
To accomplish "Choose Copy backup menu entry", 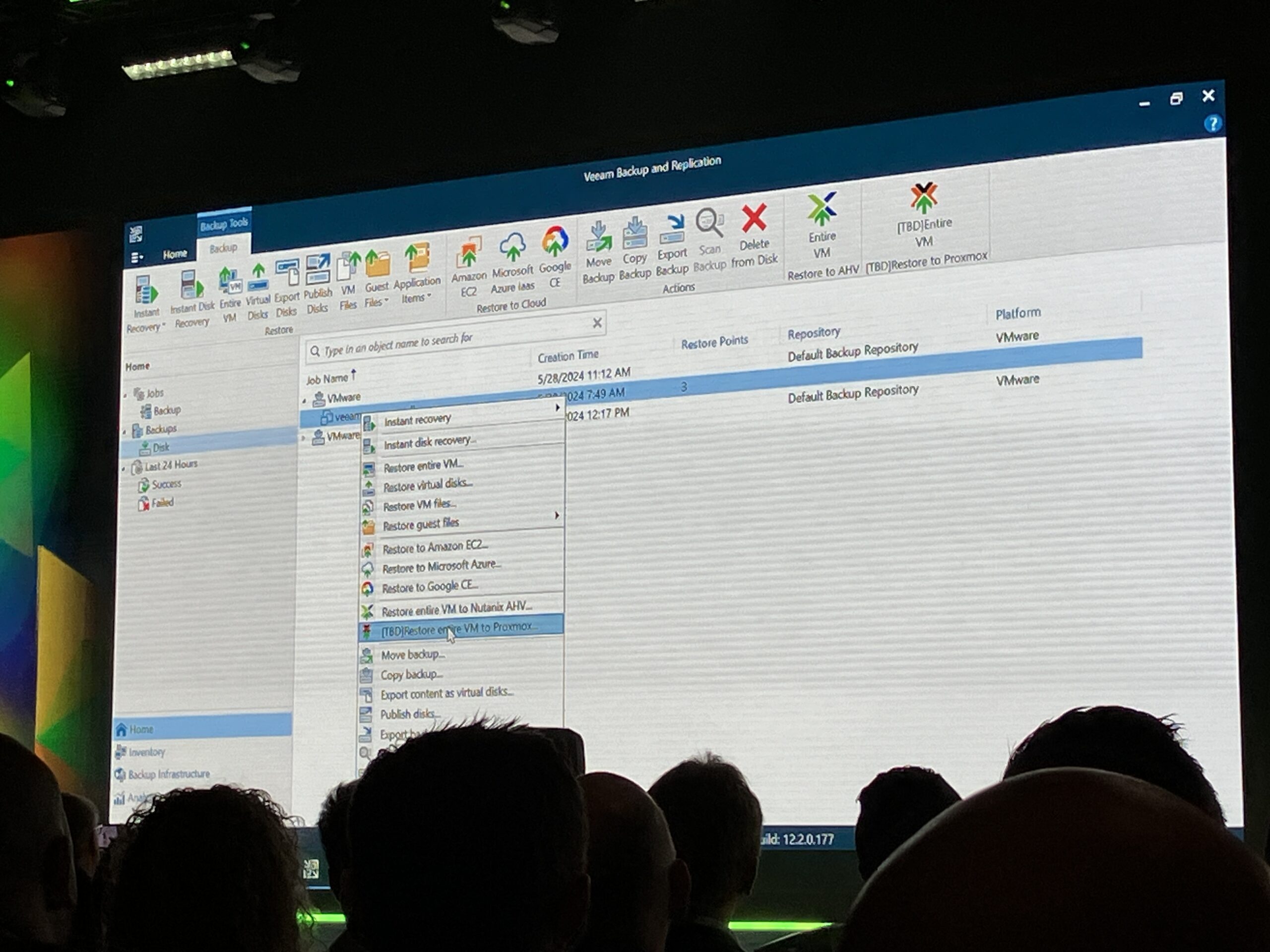I will pos(460,674).
